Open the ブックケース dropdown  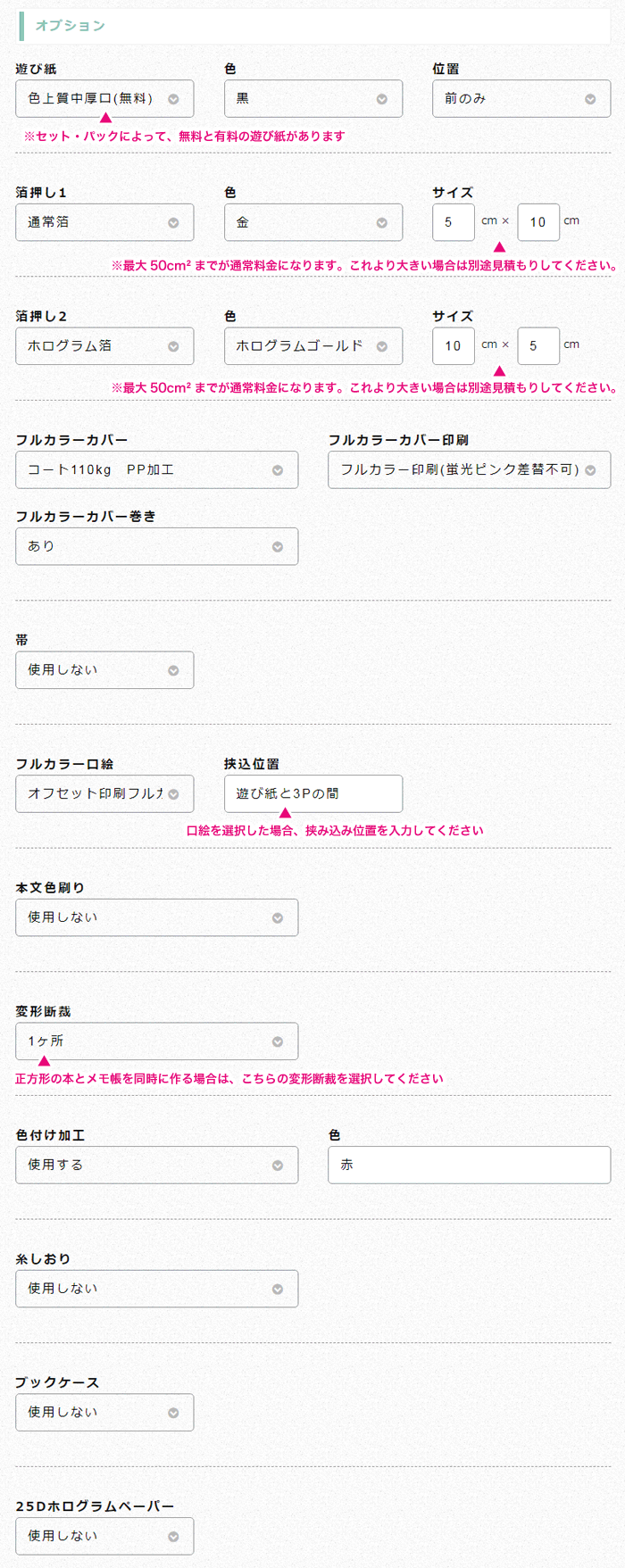104,1413
